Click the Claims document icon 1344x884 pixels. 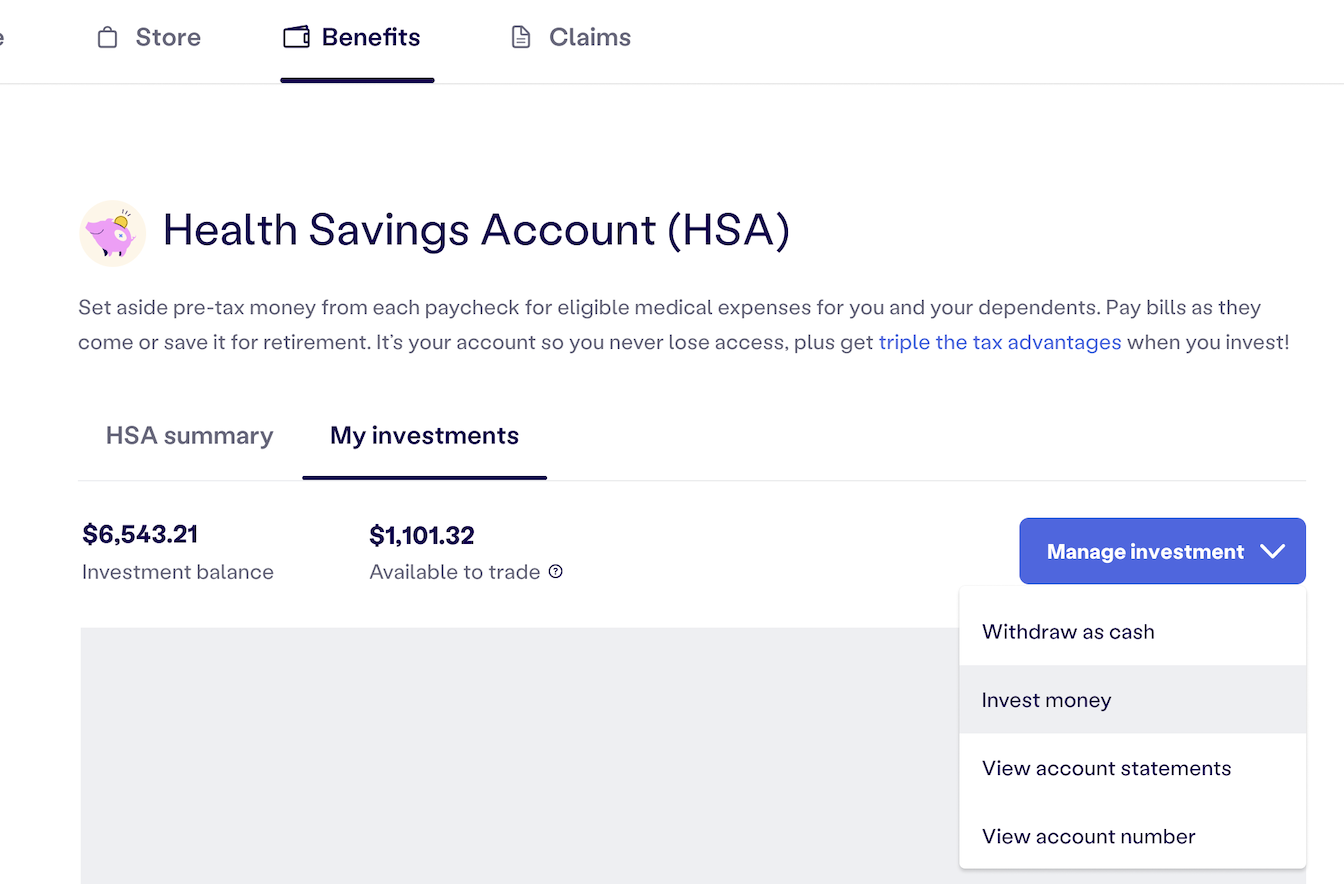point(520,38)
